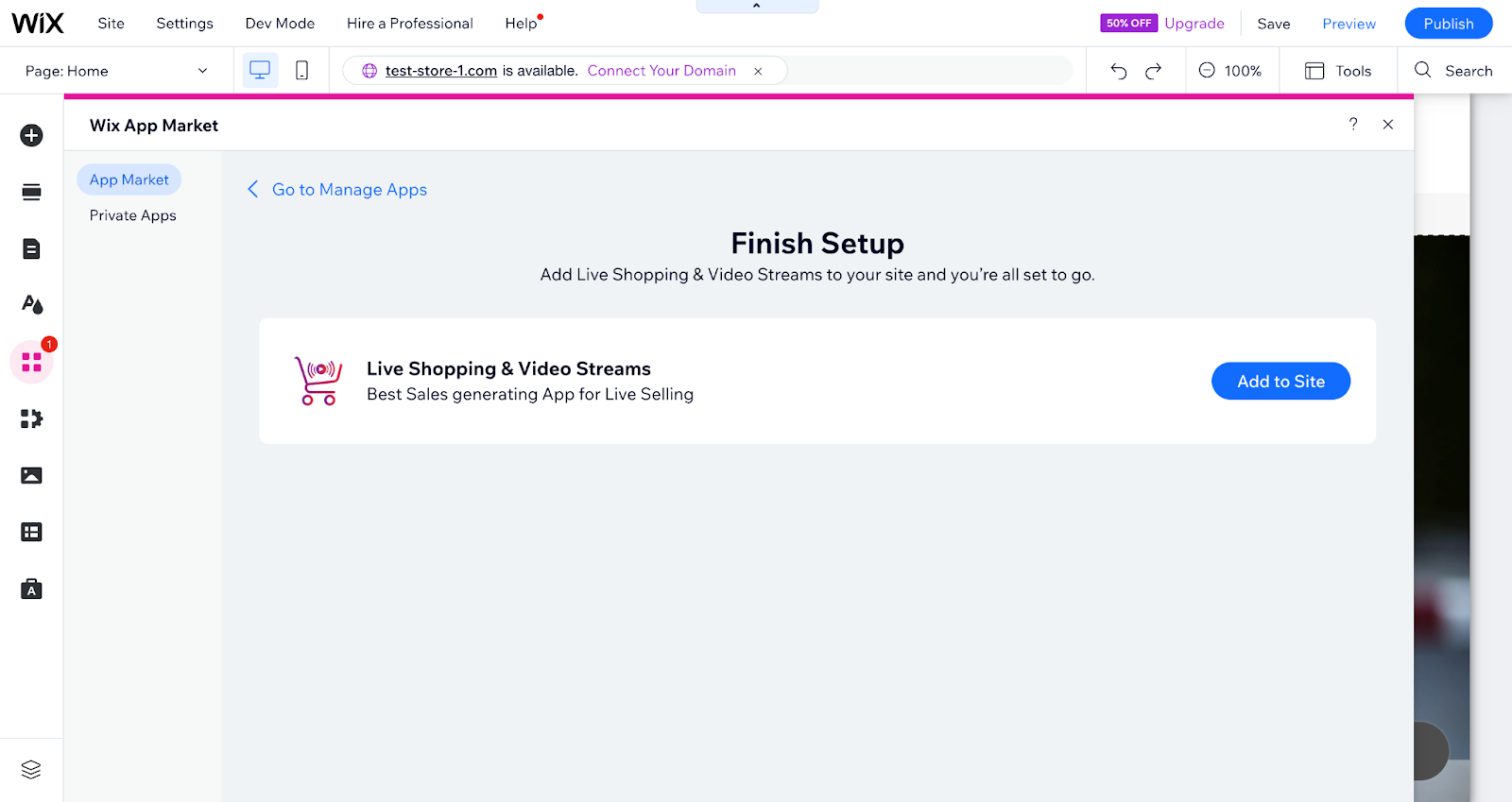Open the Help menu
This screenshot has height=802, width=1512.
point(522,24)
